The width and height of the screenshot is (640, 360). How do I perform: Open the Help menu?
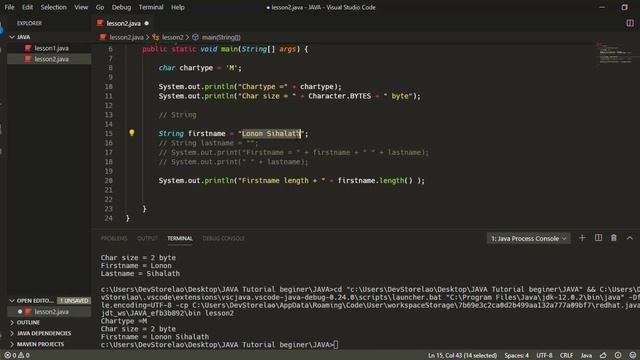(x=178, y=7)
